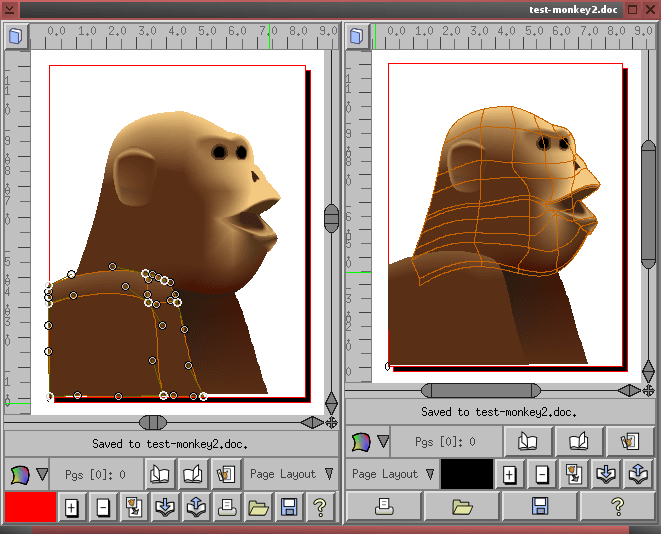
Task: Click left pane Pgs [0]: 0 label
Action: click(x=95, y=475)
